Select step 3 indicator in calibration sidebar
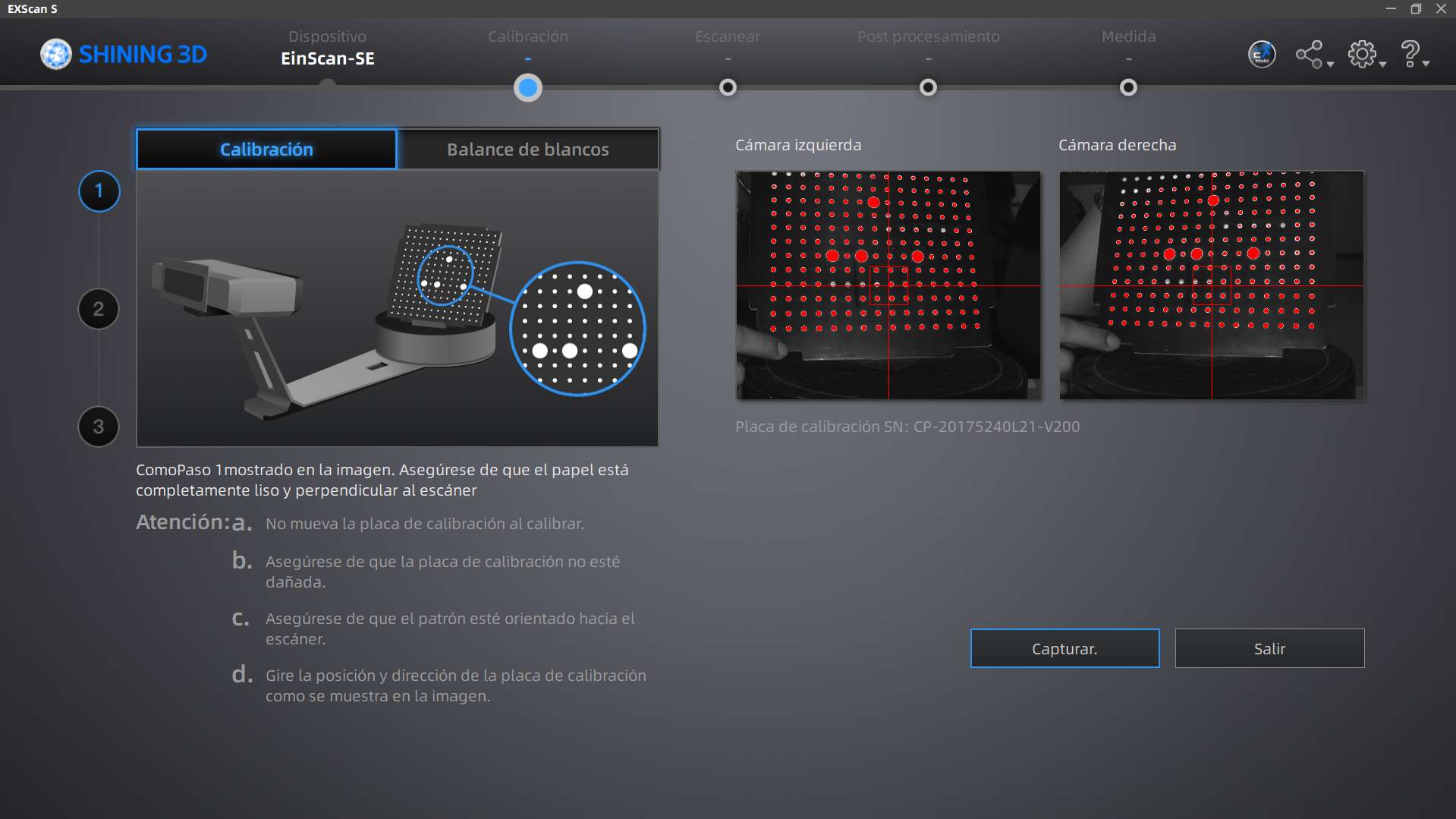Viewport: 1456px width, 819px height. pos(98,427)
